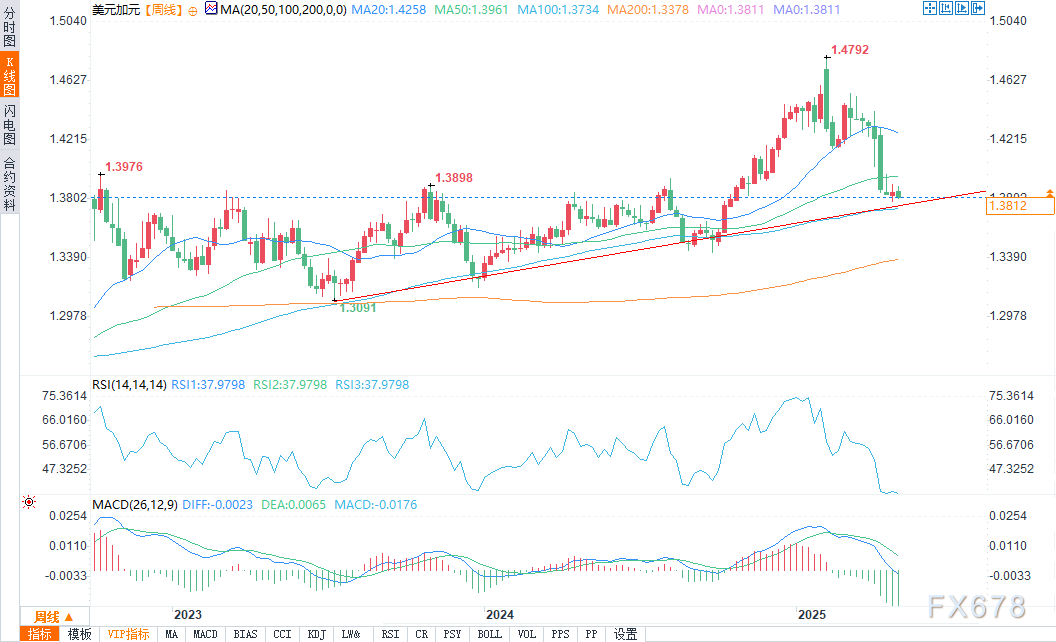Click the orange arrow on current price label
Viewport: 1056px width, 642px height.
1049,191
